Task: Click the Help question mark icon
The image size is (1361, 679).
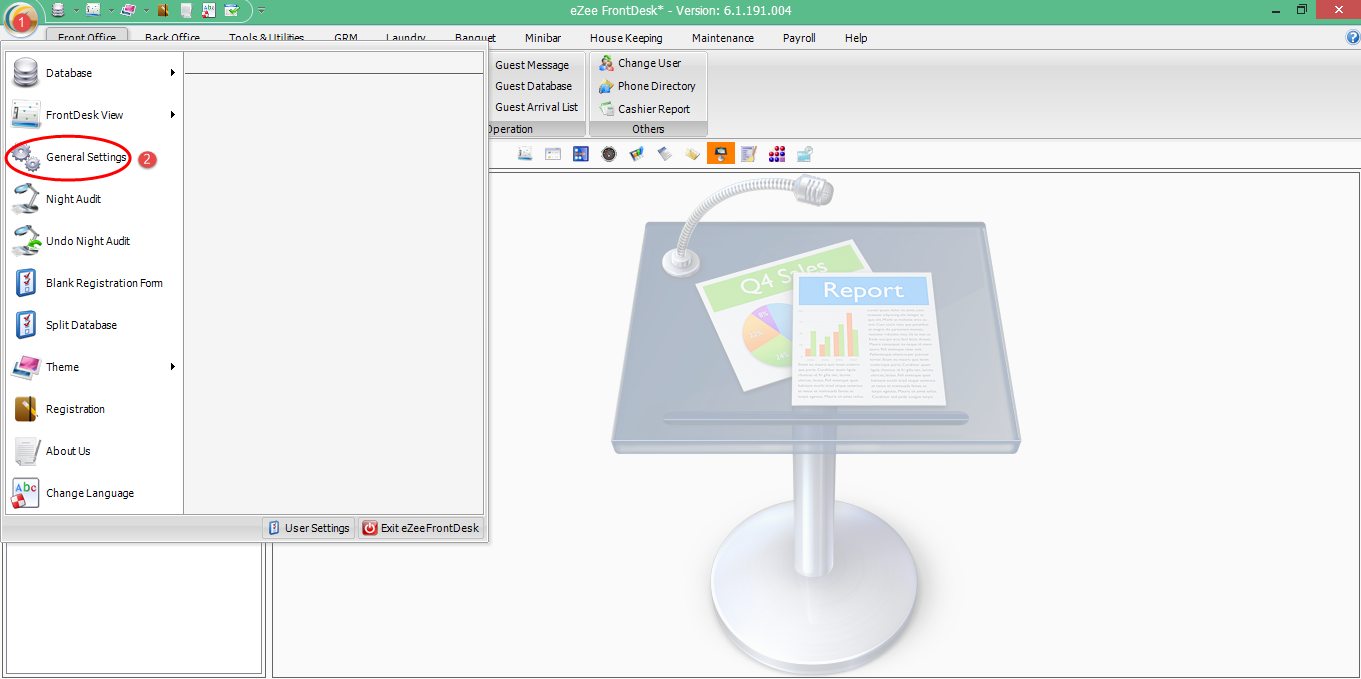Action: [x=1352, y=38]
